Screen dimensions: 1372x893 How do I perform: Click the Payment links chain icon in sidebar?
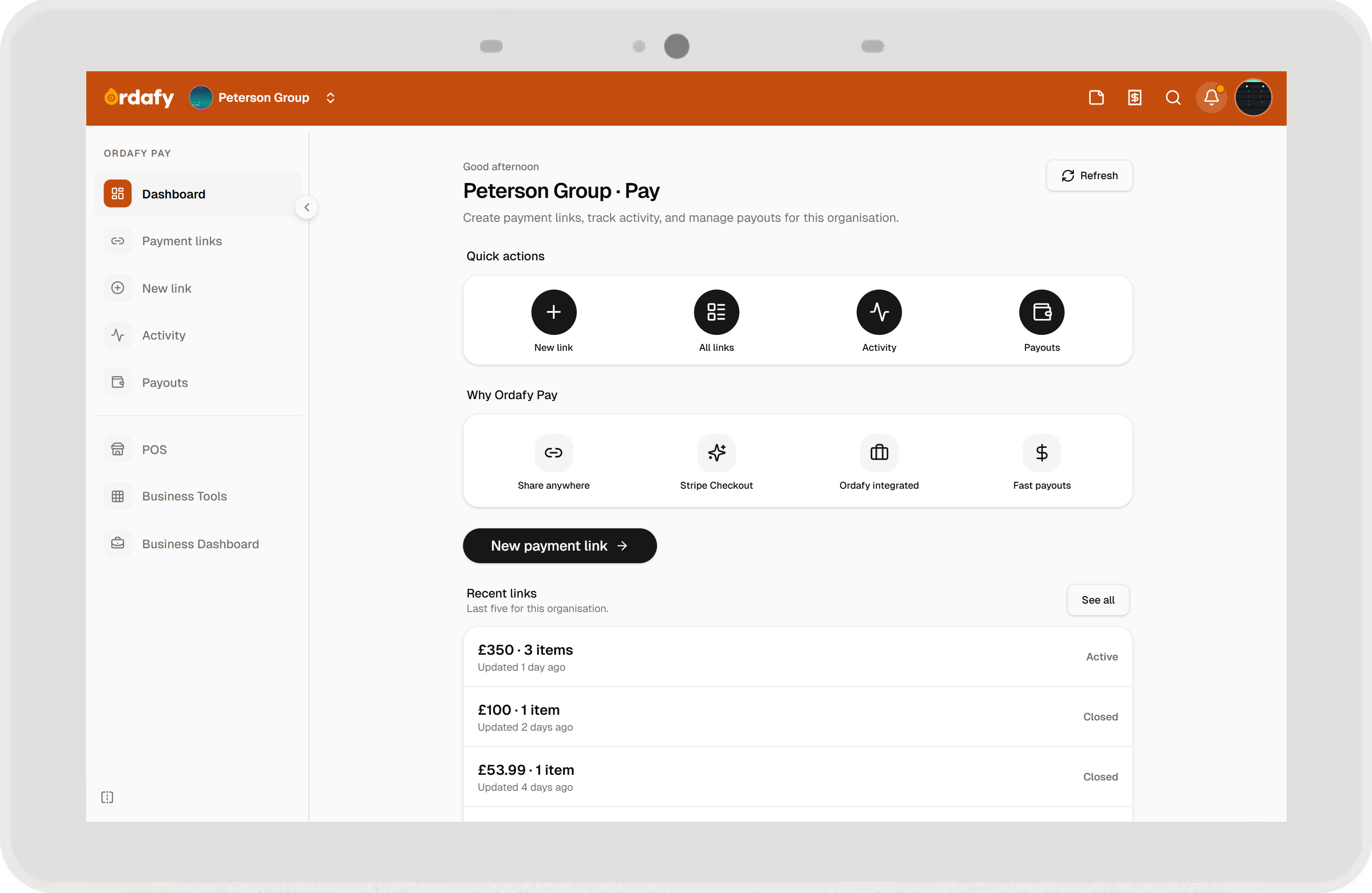[x=118, y=241]
